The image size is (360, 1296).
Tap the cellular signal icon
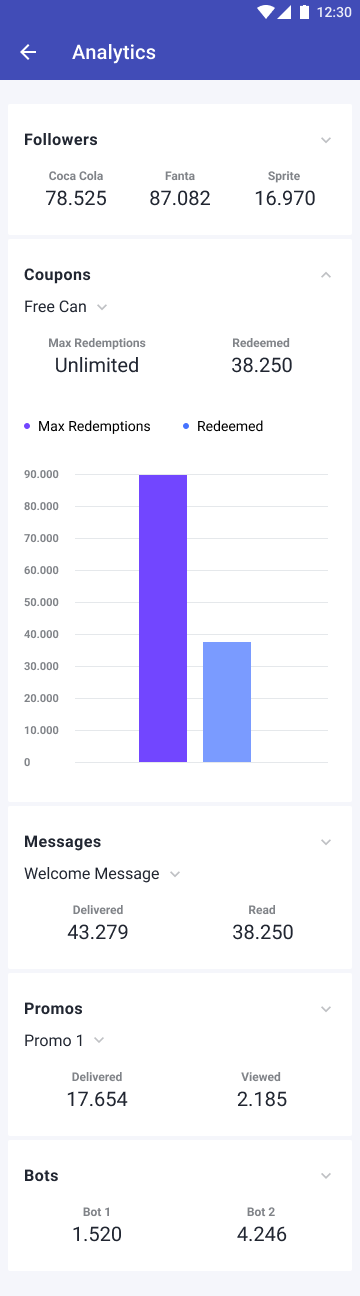pos(285,12)
